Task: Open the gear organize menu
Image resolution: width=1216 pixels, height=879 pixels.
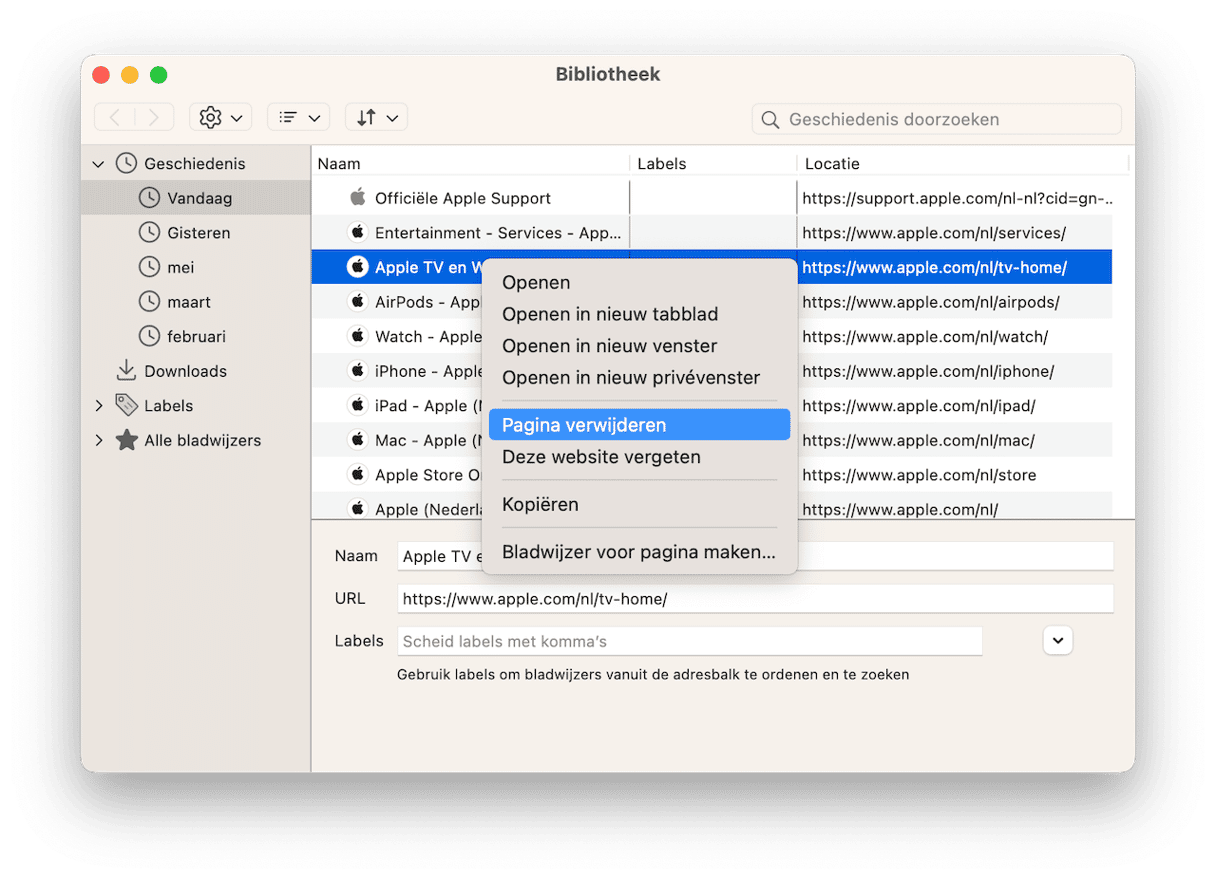Action: point(220,118)
